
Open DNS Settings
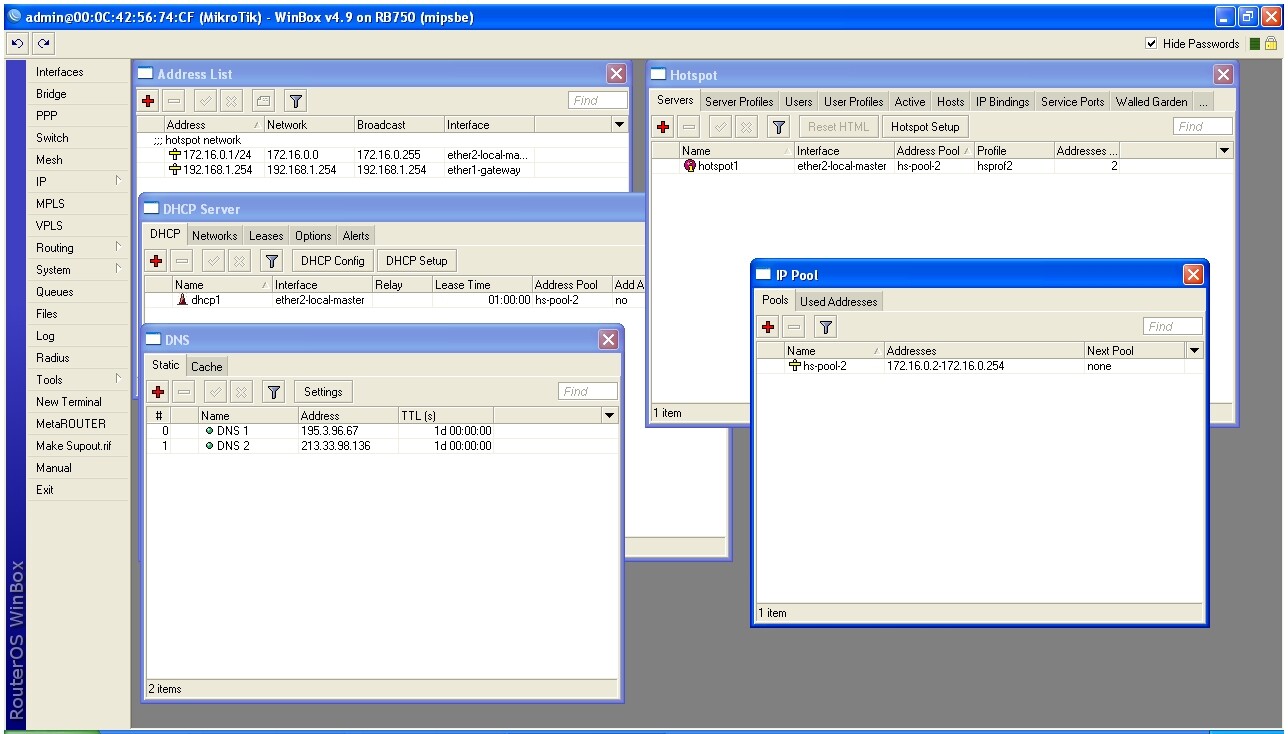(x=323, y=392)
